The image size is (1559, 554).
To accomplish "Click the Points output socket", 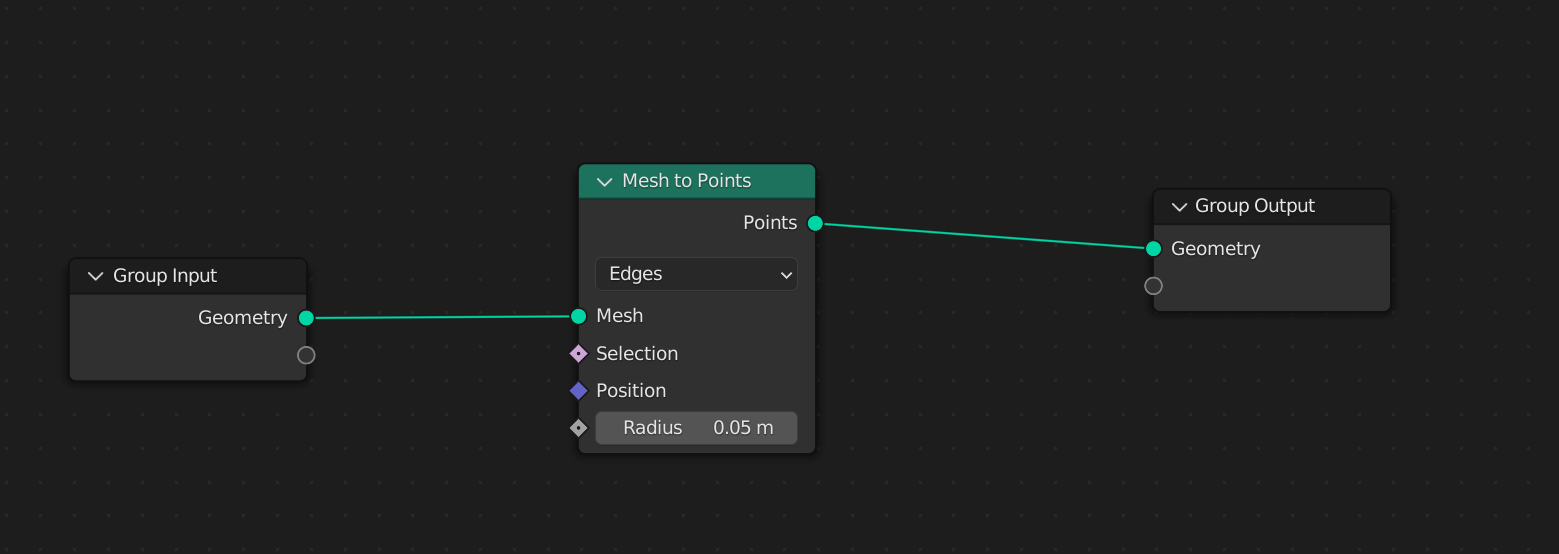I will [x=815, y=223].
